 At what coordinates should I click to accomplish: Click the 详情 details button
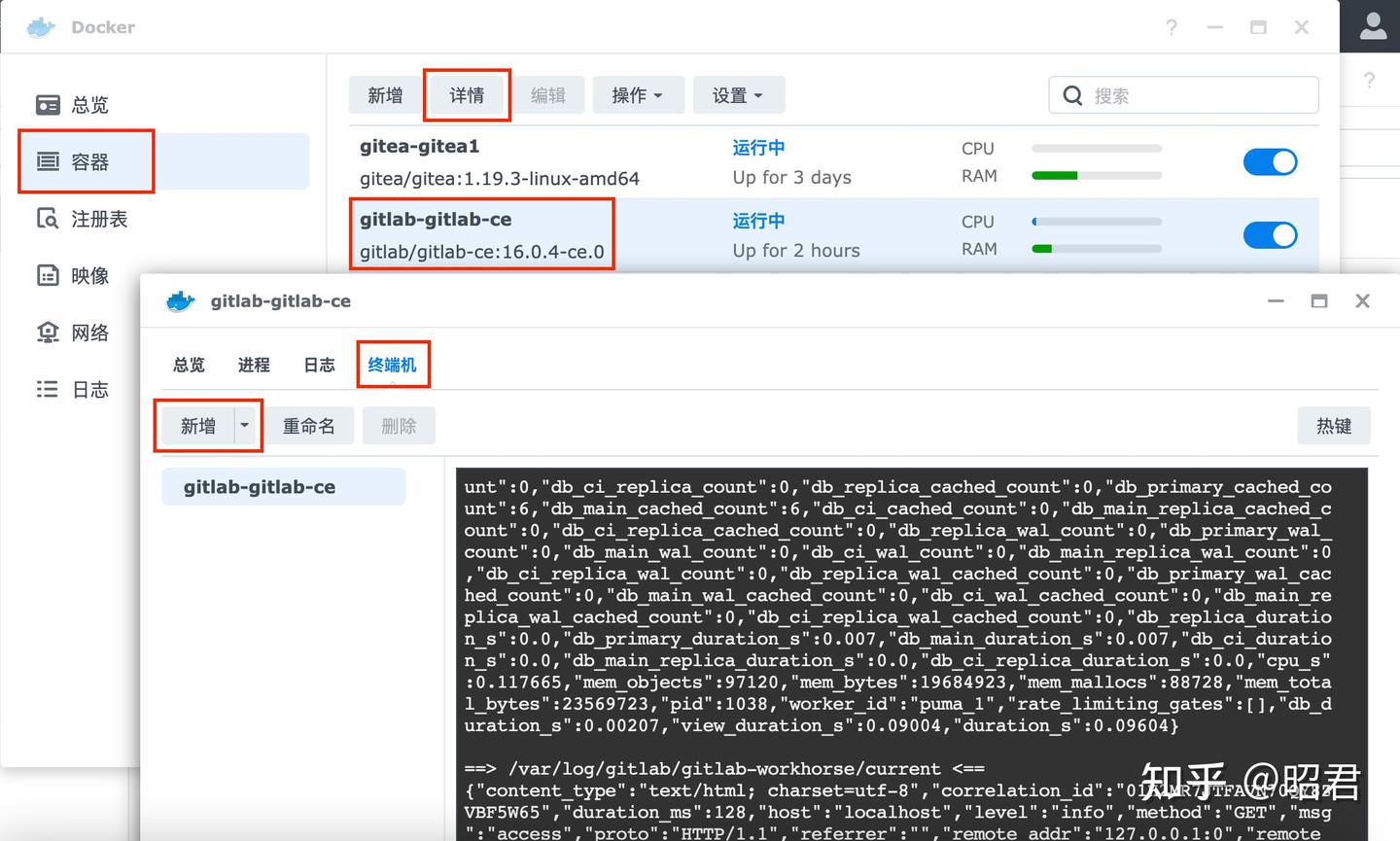click(467, 94)
